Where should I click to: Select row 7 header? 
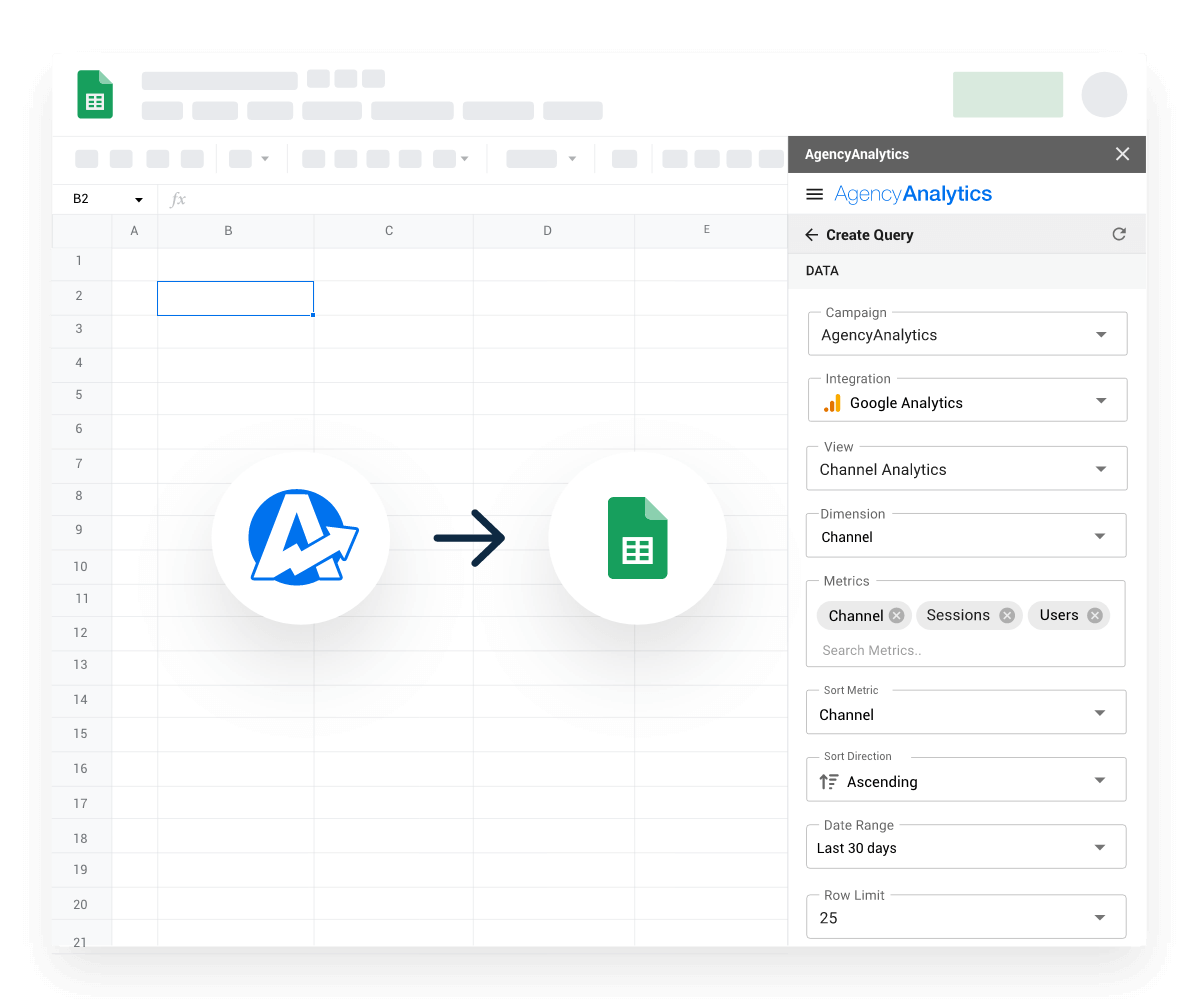pyautogui.click(x=80, y=464)
